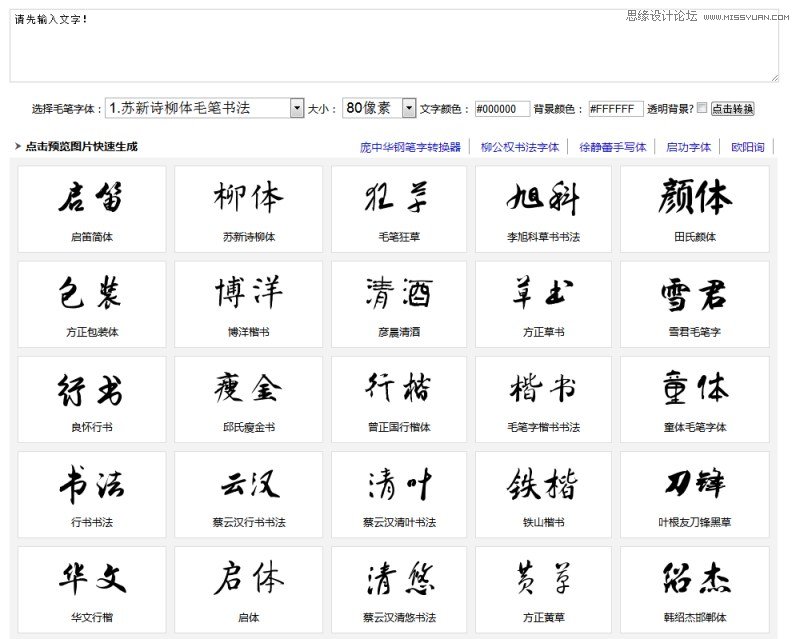Click the 行书书法 font preview
The height and width of the screenshot is (639, 800).
pyautogui.click(x=92, y=495)
